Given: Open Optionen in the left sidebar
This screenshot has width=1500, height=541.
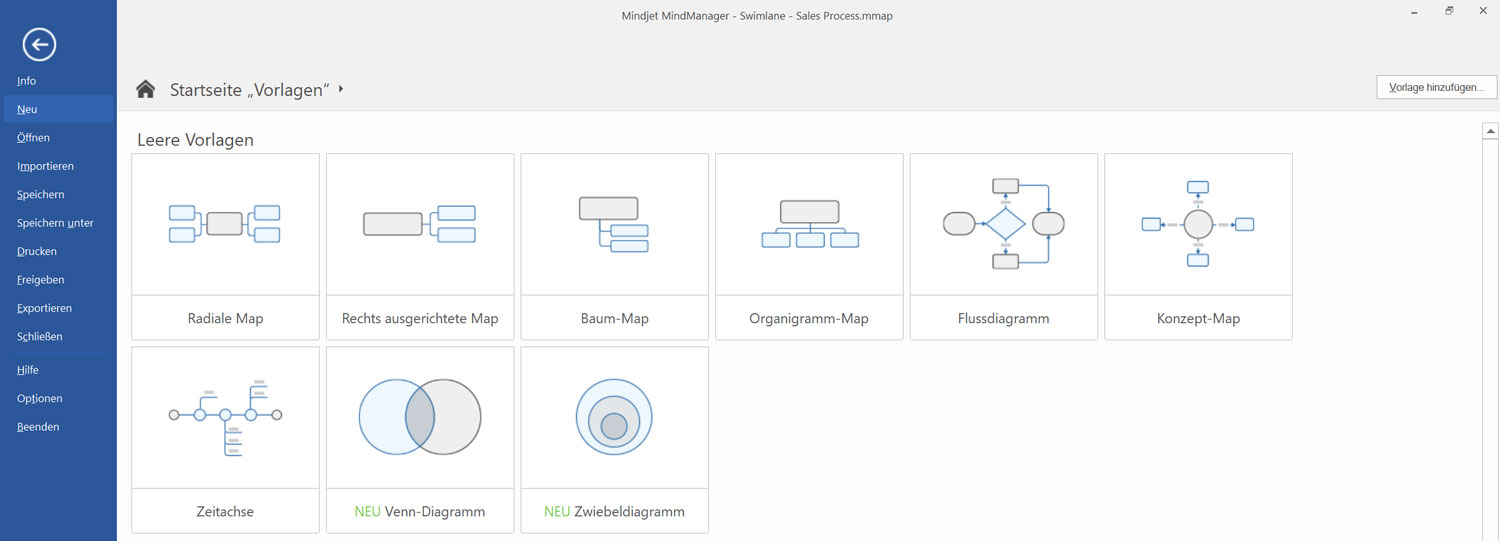Looking at the screenshot, I should [40, 398].
